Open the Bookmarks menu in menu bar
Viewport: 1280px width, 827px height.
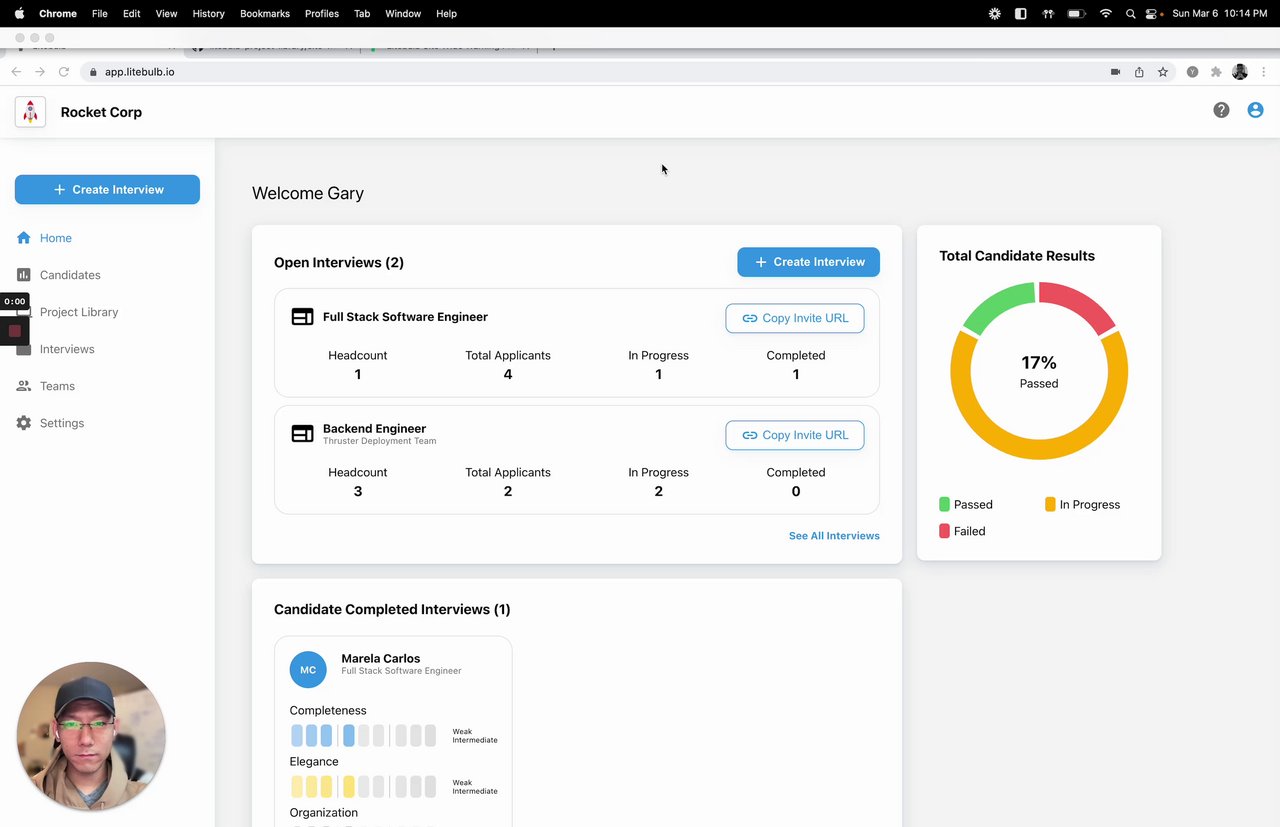click(265, 13)
